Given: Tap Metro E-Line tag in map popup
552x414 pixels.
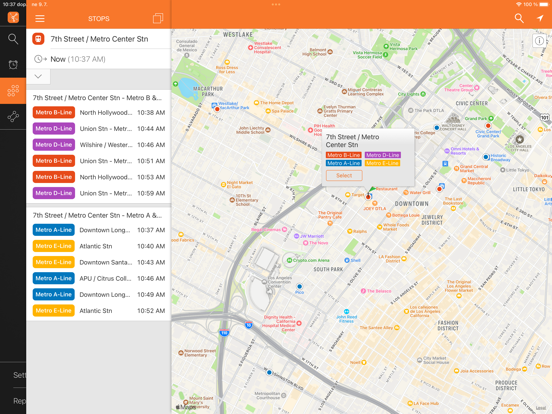Looking at the screenshot, I should coord(382,163).
